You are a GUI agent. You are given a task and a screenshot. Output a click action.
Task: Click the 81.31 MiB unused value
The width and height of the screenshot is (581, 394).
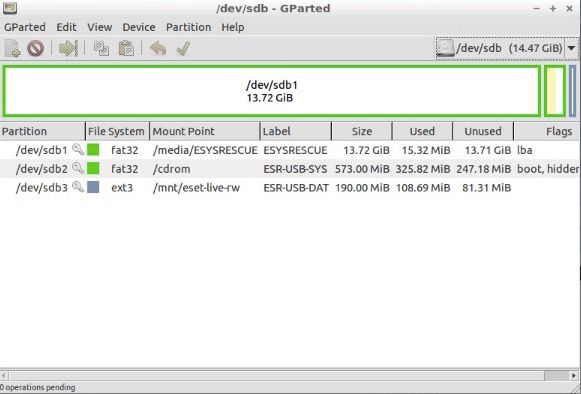coord(487,188)
